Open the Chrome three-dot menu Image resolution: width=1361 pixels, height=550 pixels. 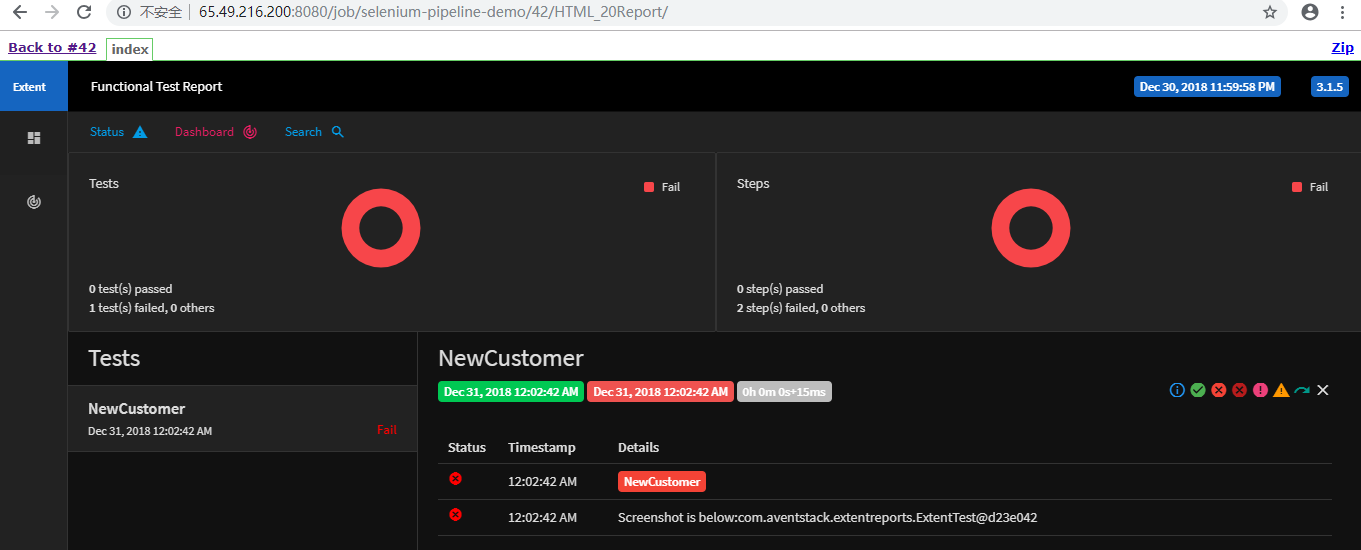pyautogui.click(x=1342, y=12)
